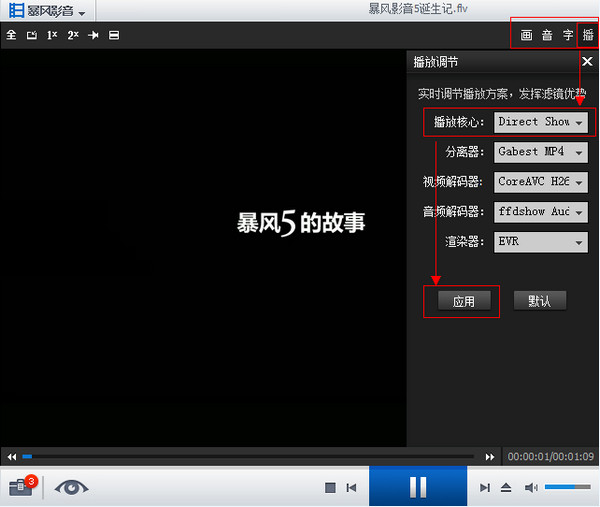Screen dimensions: 600x507
Task: Expand the 音频解码器 ffdshow dropdown
Action: [541, 212]
